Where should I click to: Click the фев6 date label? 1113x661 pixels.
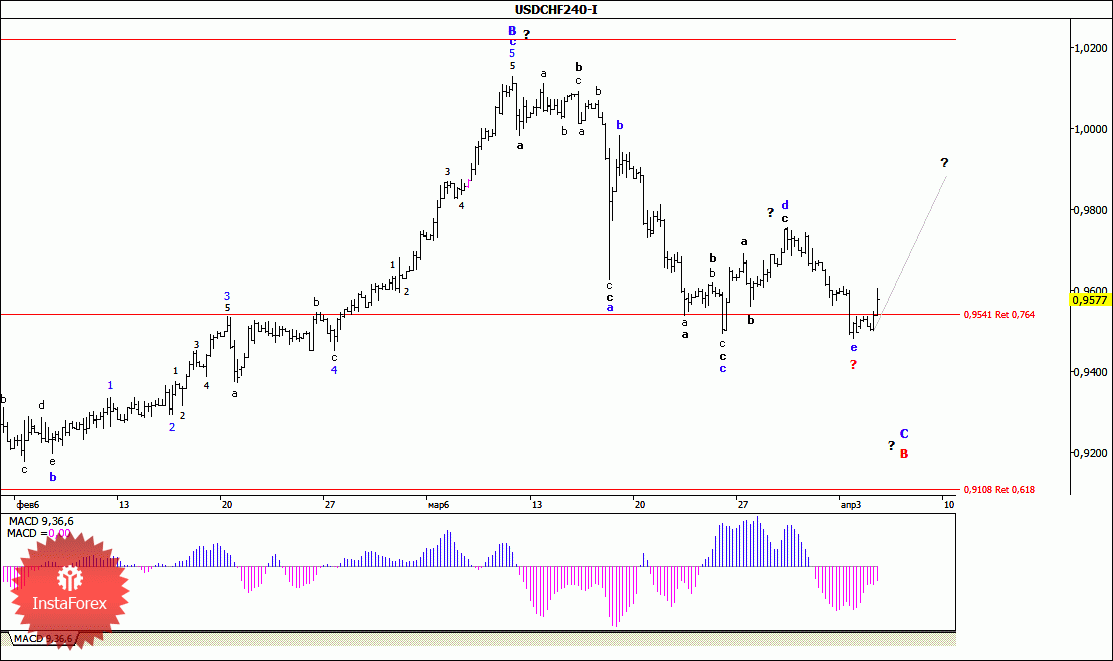pyautogui.click(x=28, y=505)
